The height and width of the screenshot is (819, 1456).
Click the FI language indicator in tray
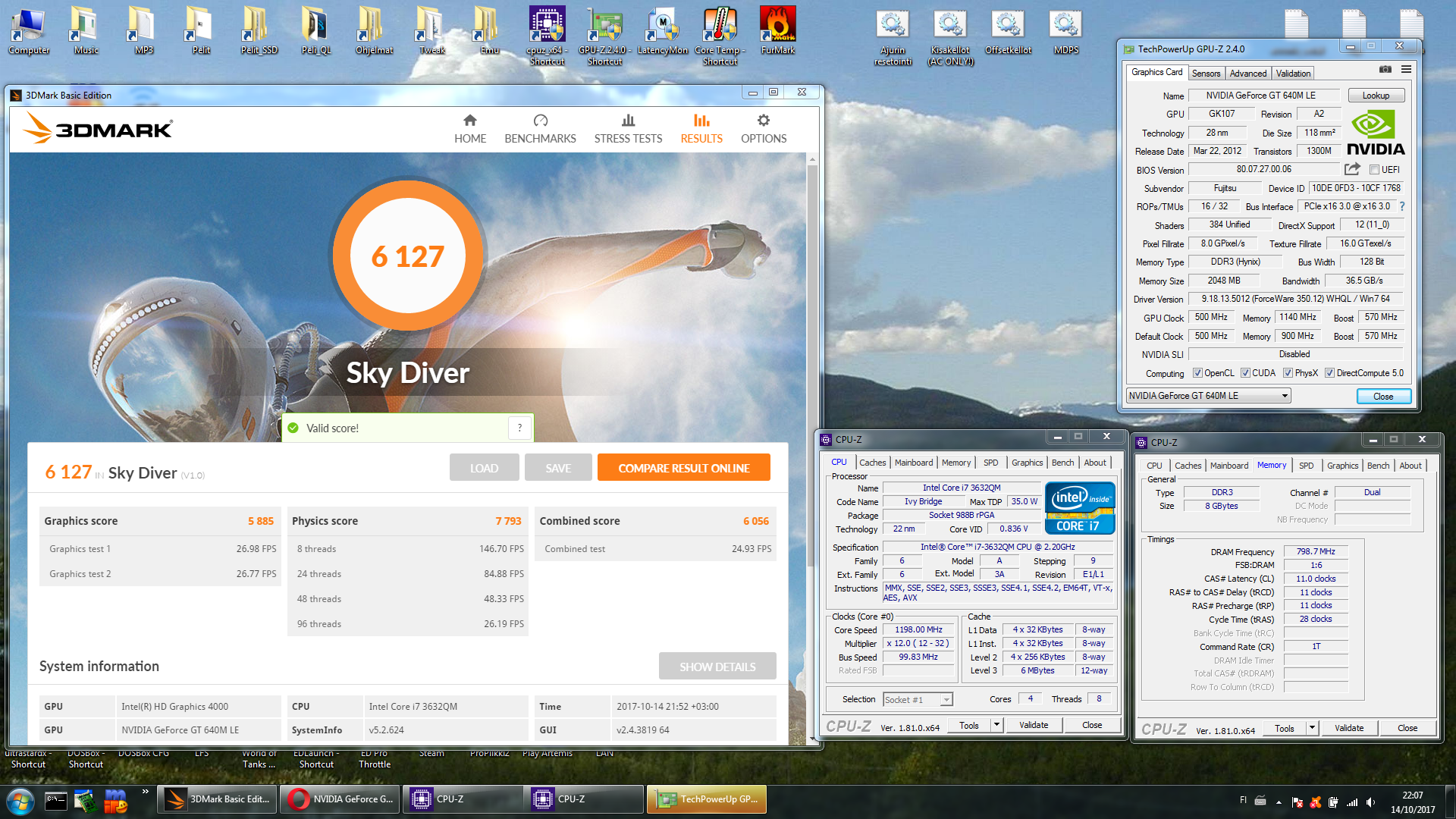[x=1243, y=801]
